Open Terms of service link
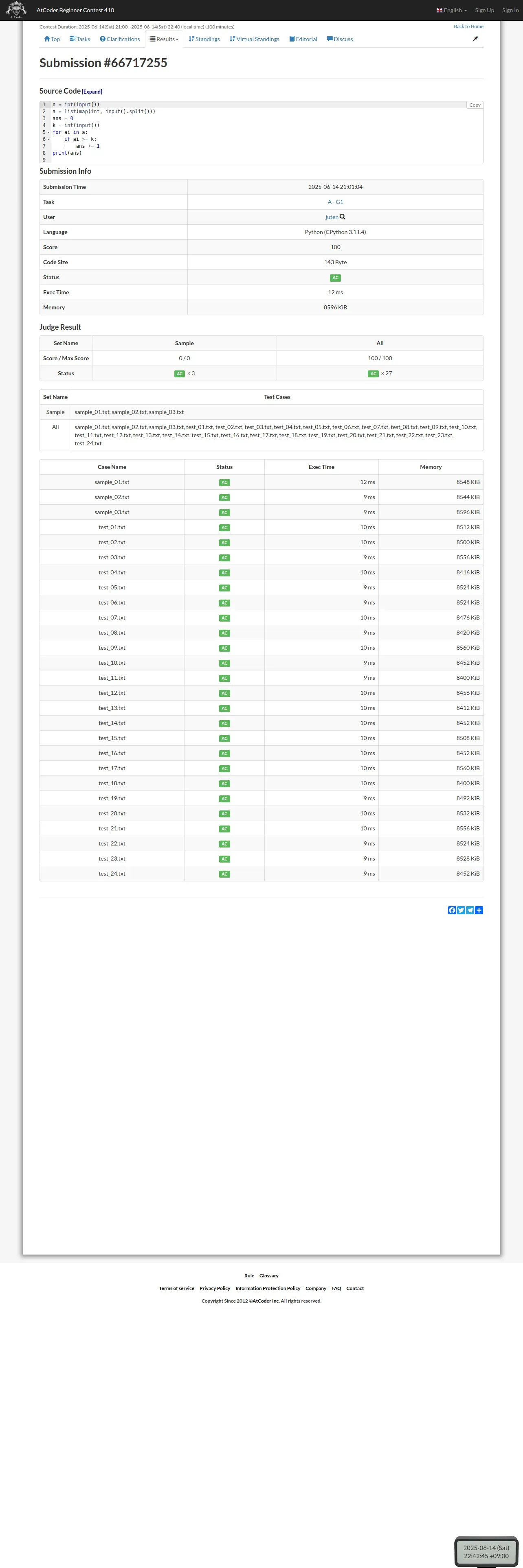The height and width of the screenshot is (1568, 523). point(176,1288)
